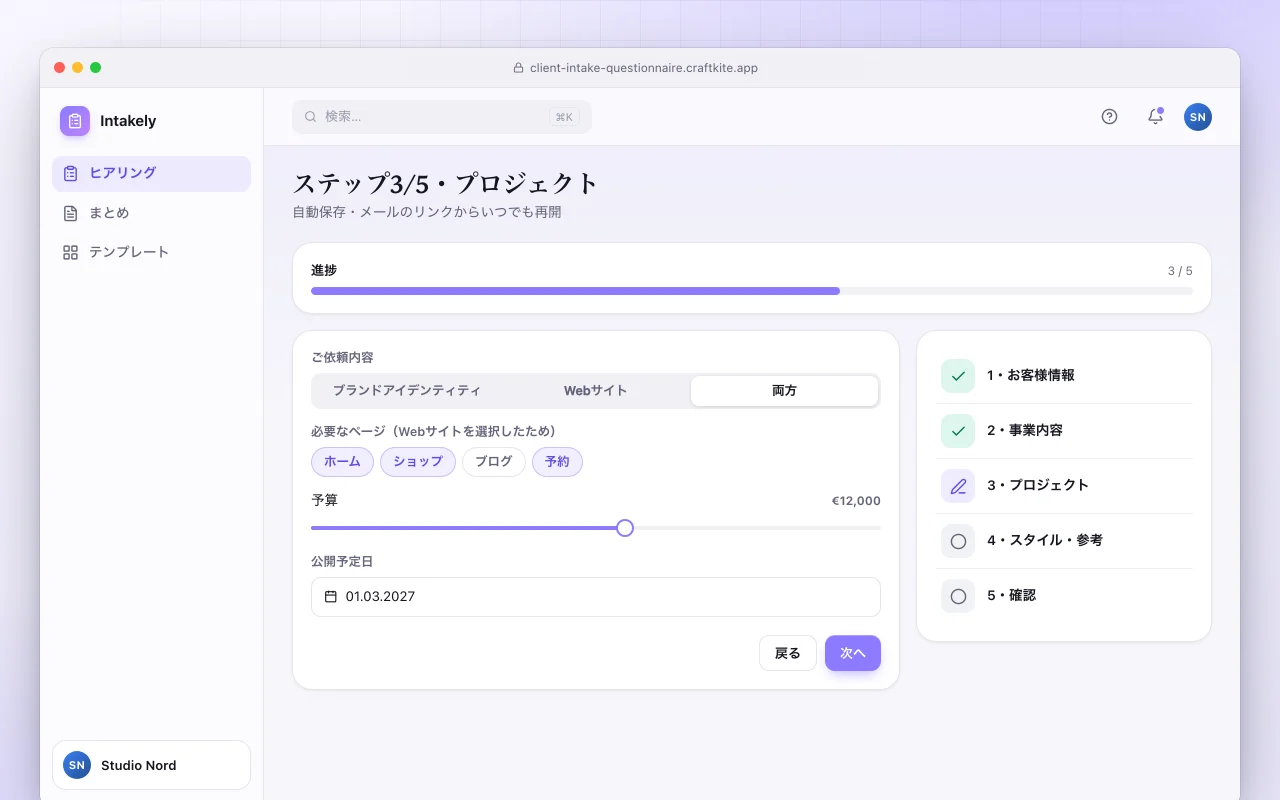Click the 公開予定日 date input field
The width and height of the screenshot is (1280, 800).
click(x=596, y=597)
